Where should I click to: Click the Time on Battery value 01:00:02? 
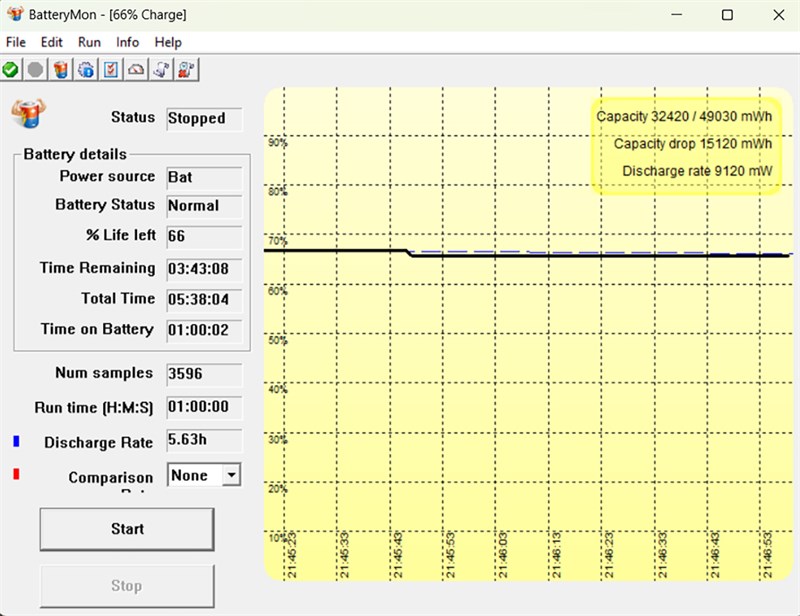click(x=204, y=330)
